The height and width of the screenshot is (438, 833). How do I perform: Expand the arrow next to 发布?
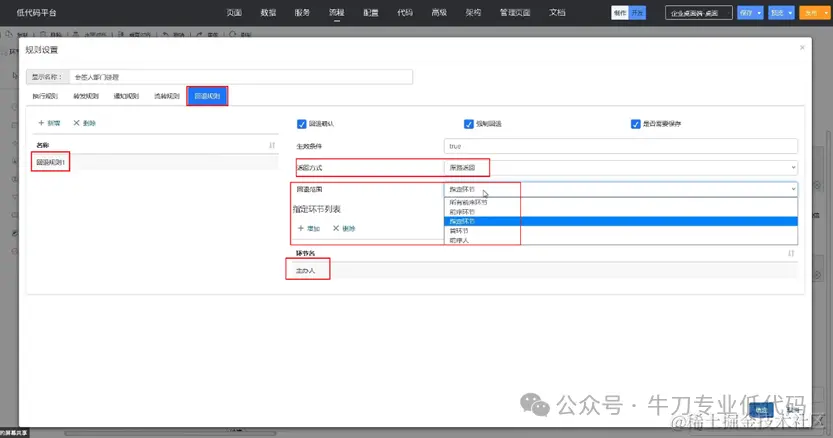coord(826,13)
